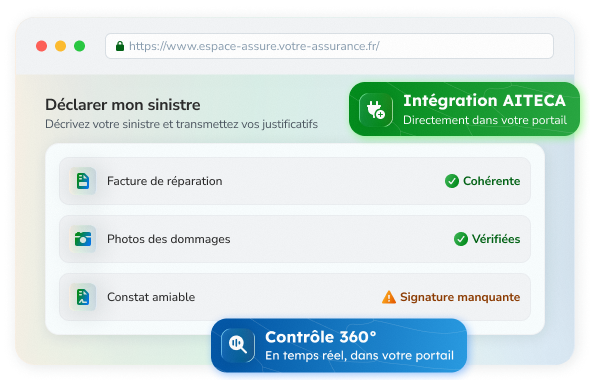Click the Décrivez votre sinistre subtitle
The height and width of the screenshot is (380, 590).
tap(181, 124)
